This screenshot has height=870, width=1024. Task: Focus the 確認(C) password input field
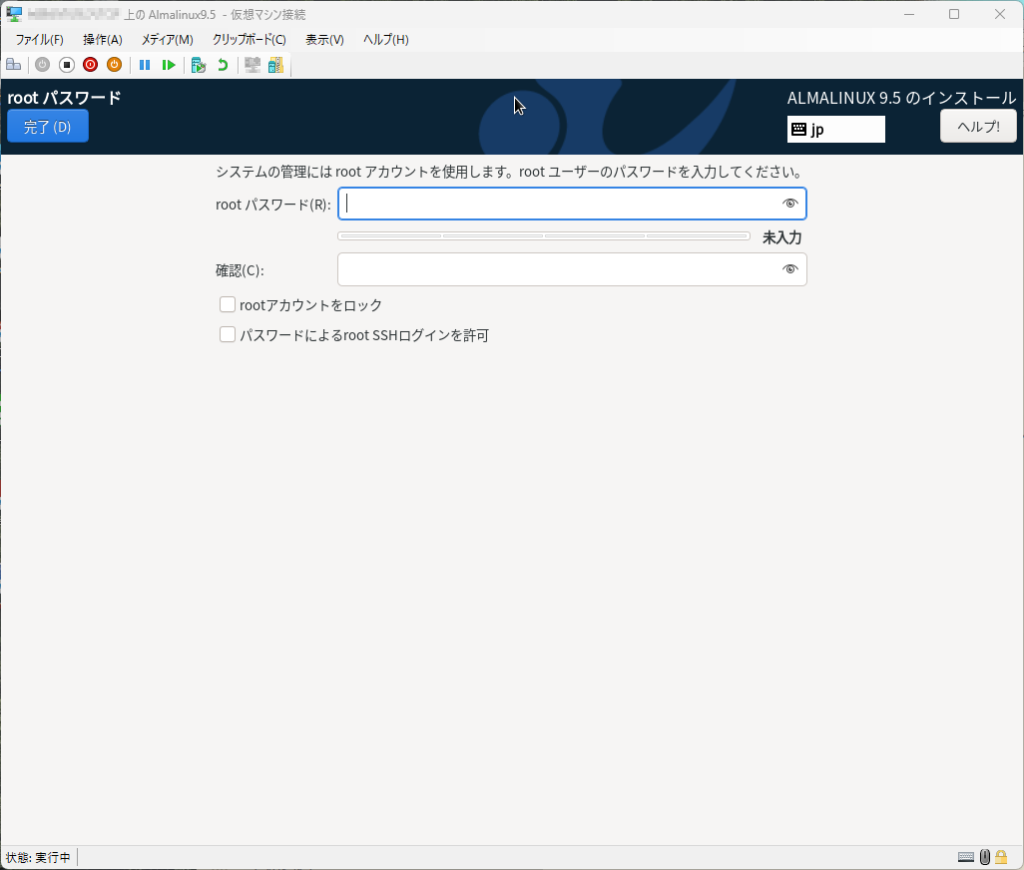(x=558, y=269)
